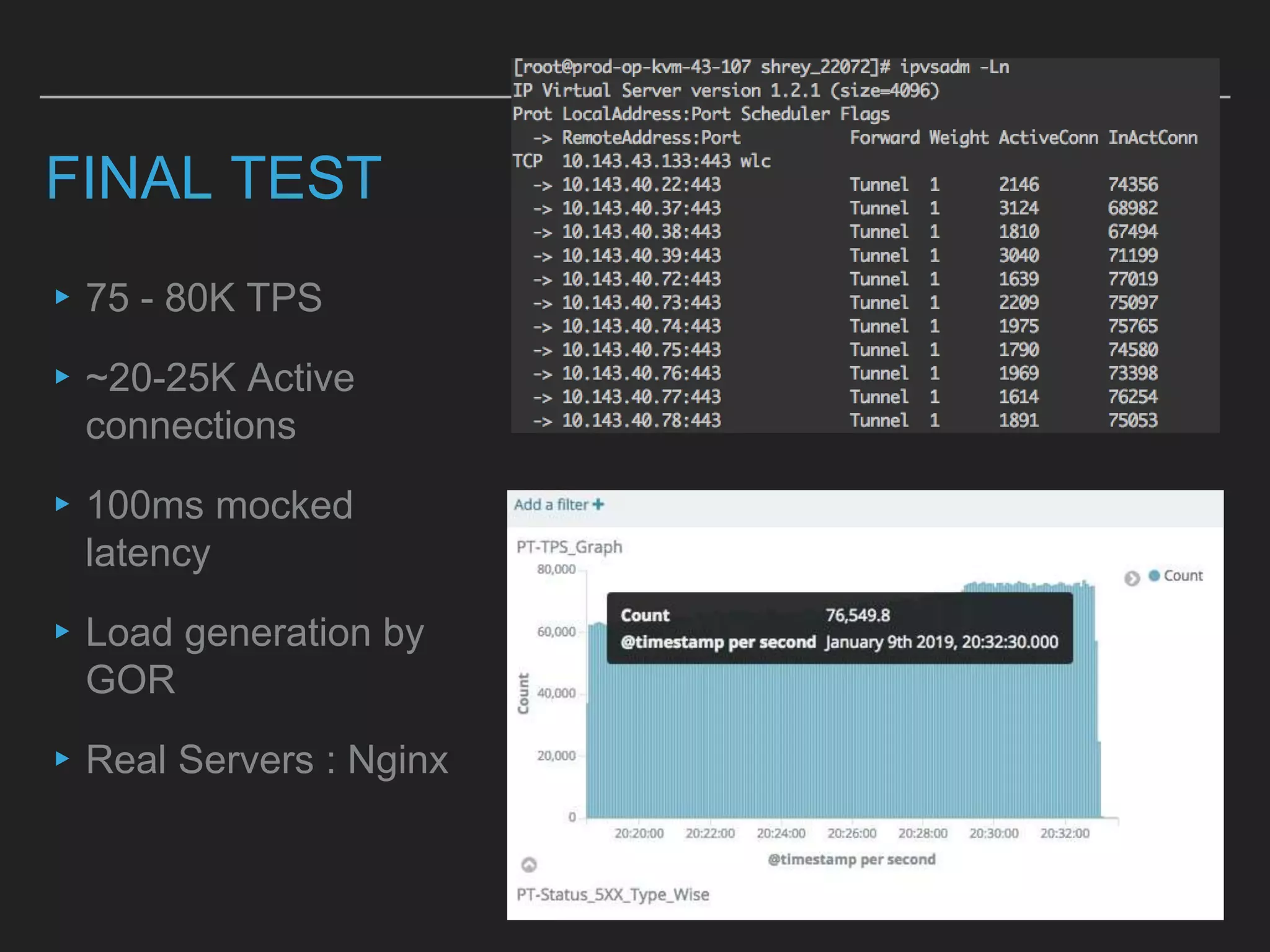This screenshot has height=952, width=1270.
Task: Click the 20:26:00 x-axis tick label
Action: tap(852, 833)
